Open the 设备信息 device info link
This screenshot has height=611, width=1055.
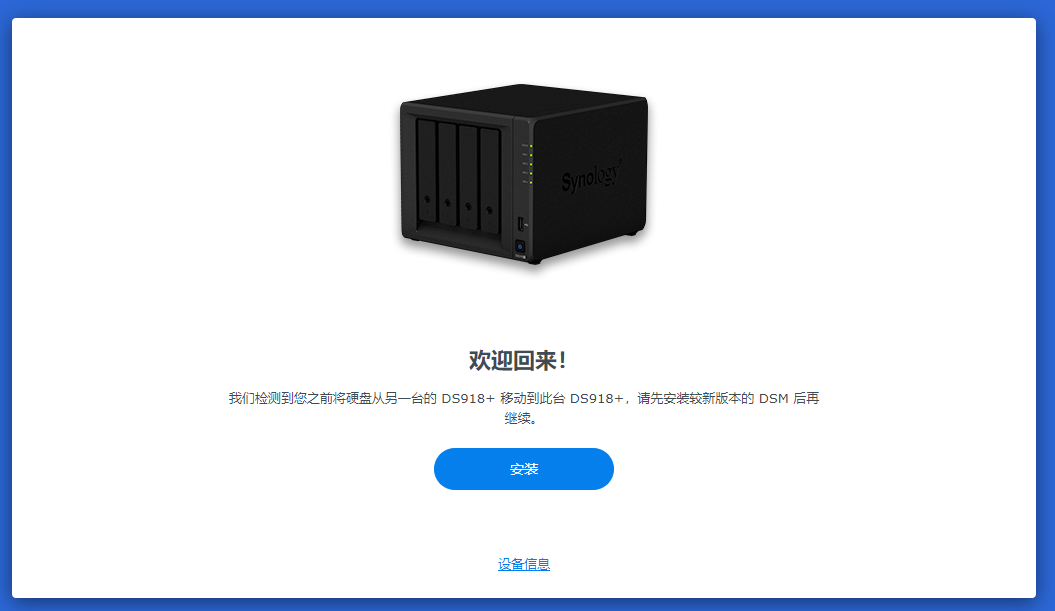(523, 565)
